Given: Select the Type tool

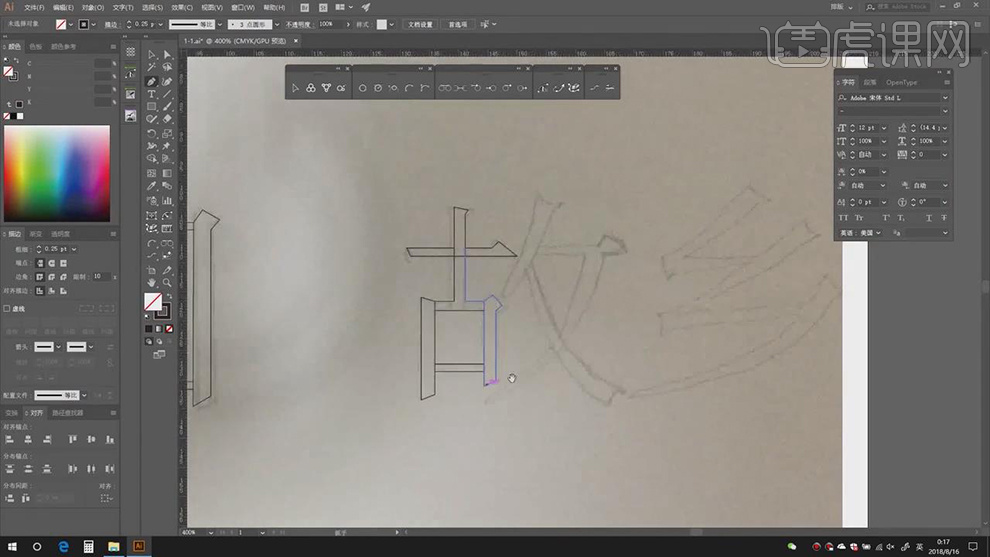Looking at the screenshot, I should pos(151,94).
